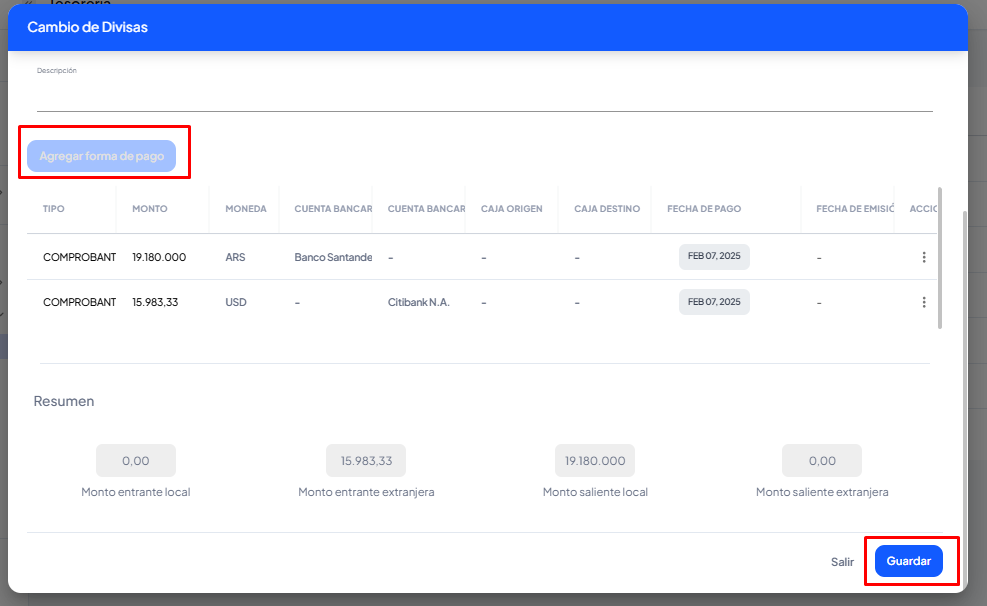The image size is (987, 606).
Task: Click the Monto saliente extranjera field
Action: [822, 461]
